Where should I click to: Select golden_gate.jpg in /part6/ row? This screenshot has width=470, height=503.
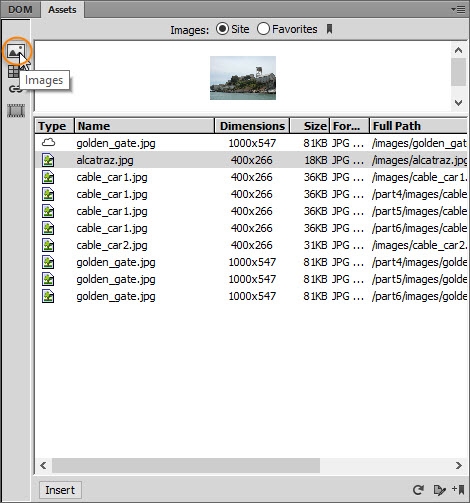coord(116,296)
